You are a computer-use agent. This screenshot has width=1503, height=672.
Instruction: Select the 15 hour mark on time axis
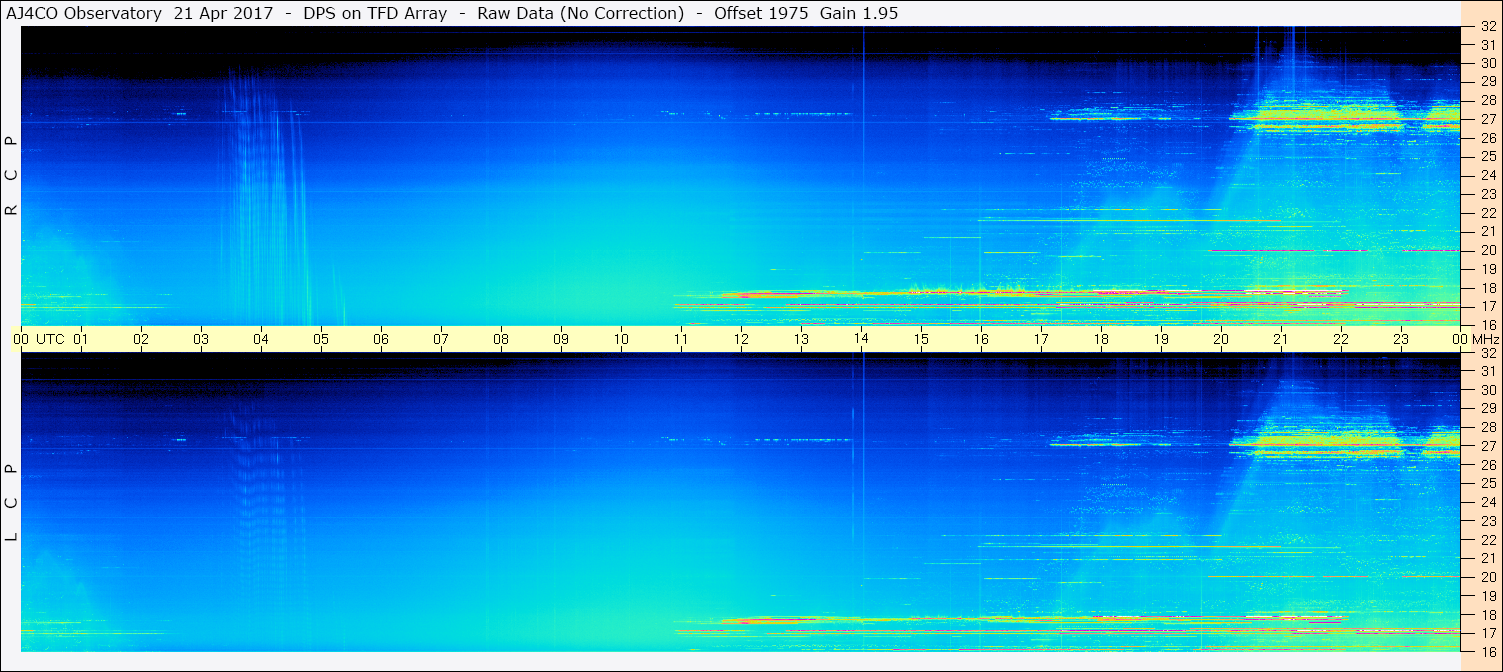pos(921,339)
